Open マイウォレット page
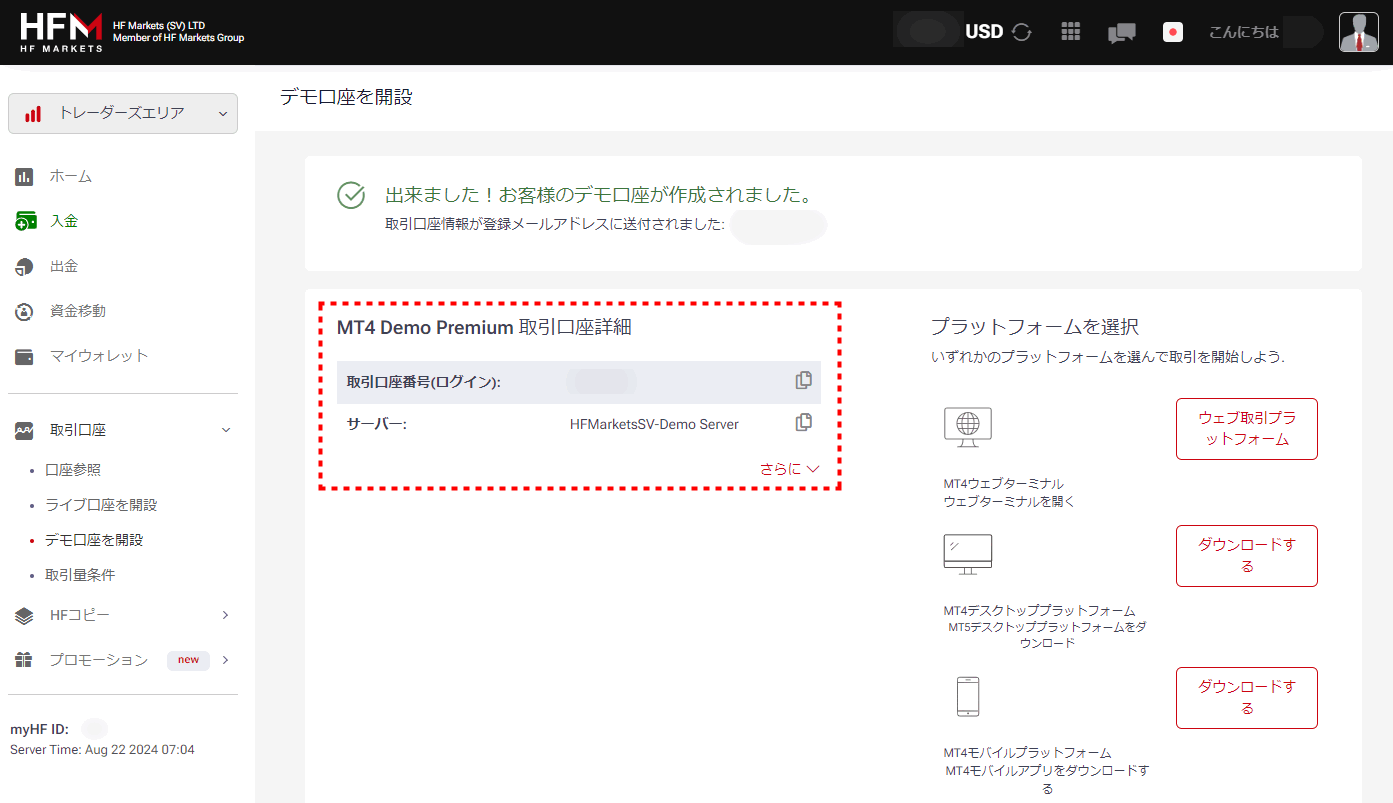1393x803 pixels. coord(99,356)
